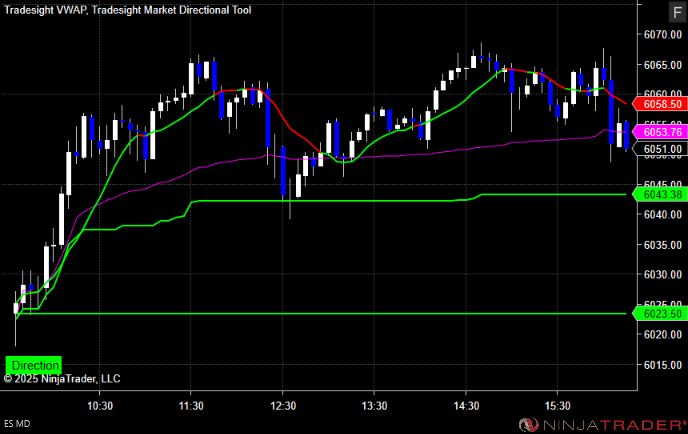Click the 6040.00 price axis label
This screenshot has width=688, height=434.
click(663, 215)
